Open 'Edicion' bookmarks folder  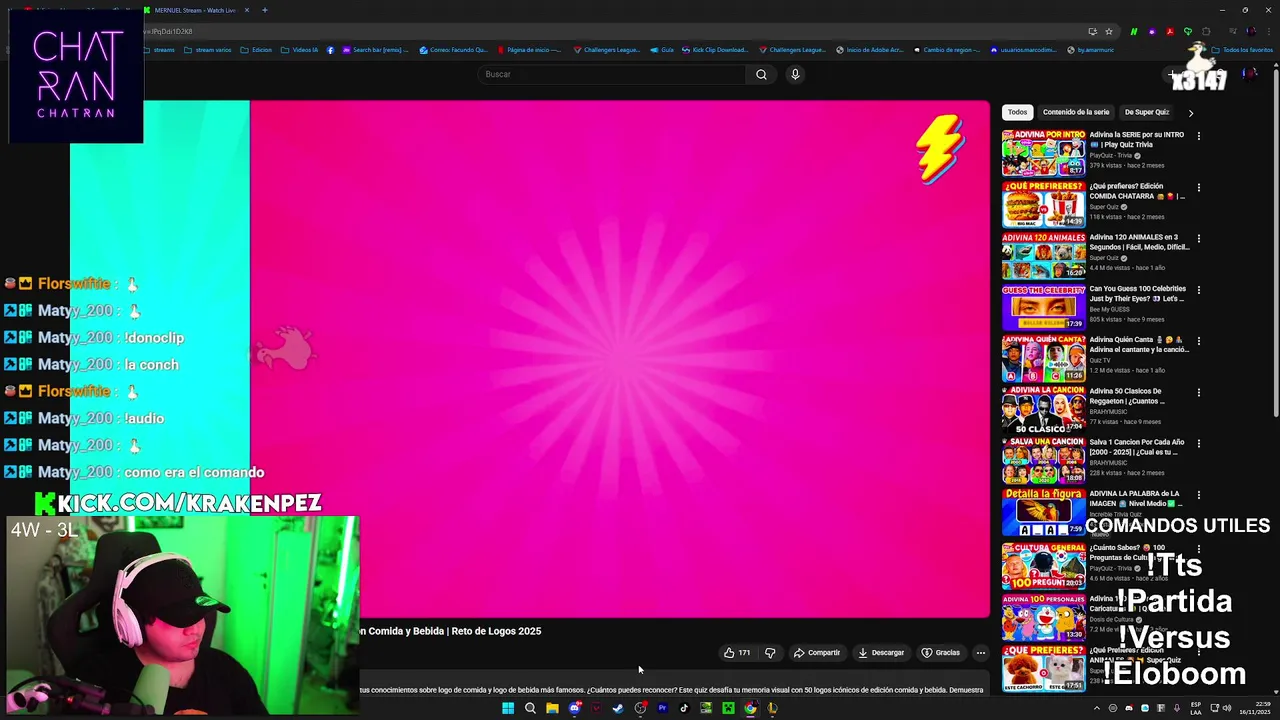coord(256,50)
